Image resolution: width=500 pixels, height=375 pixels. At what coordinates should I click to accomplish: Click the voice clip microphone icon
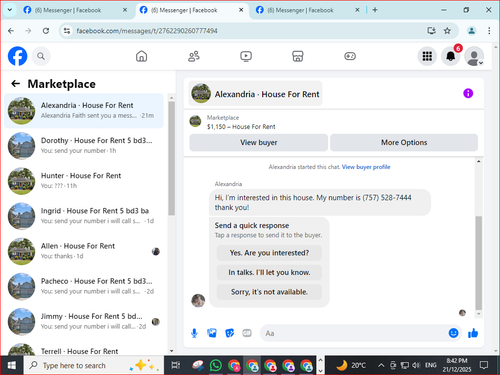click(x=194, y=333)
